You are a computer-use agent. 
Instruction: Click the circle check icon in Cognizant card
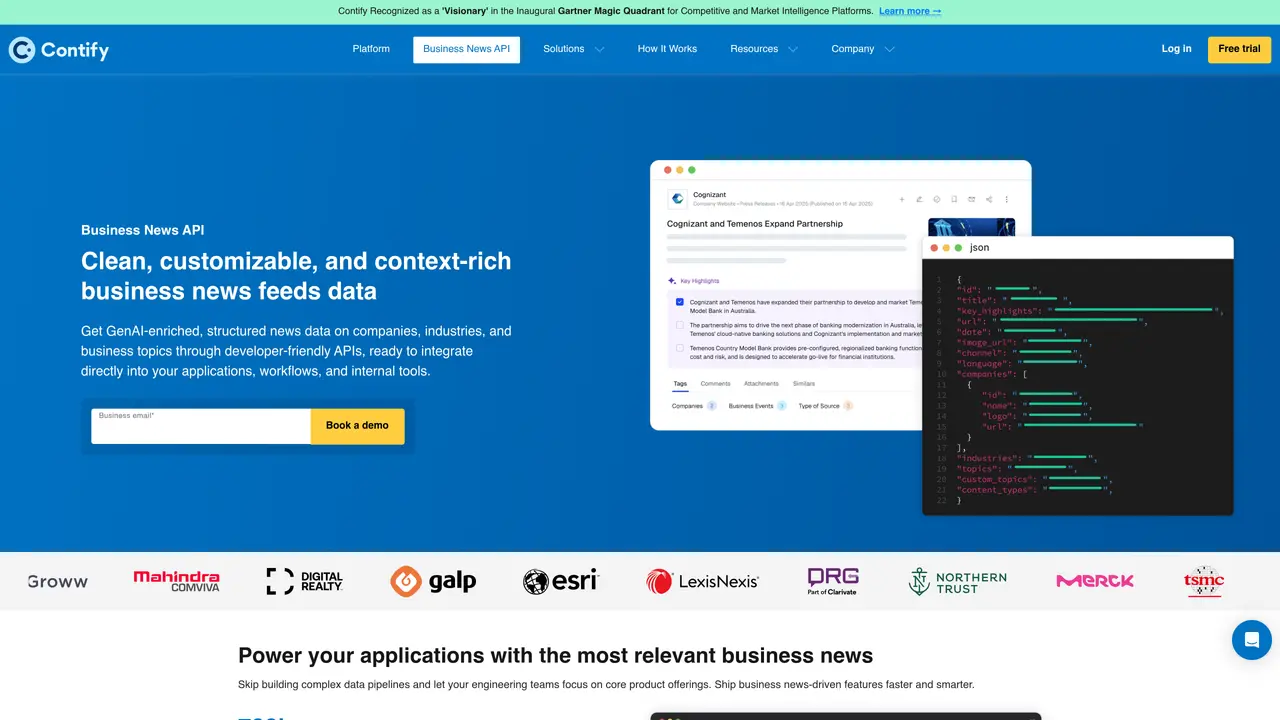937,199
